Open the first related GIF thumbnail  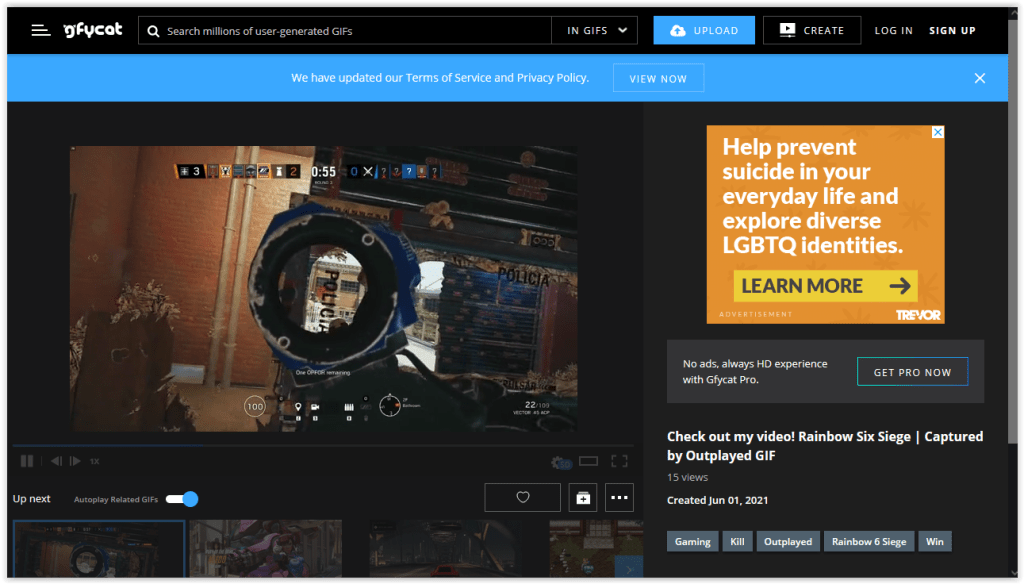pos(97,549)
